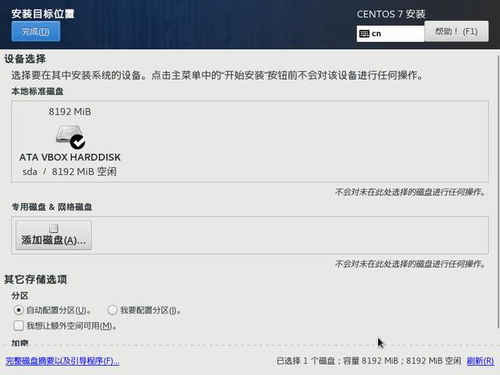The image size is (500, 375).
Task: Click the hard disk drive icon
Action: pyautogui.click(x=69, y=135)
